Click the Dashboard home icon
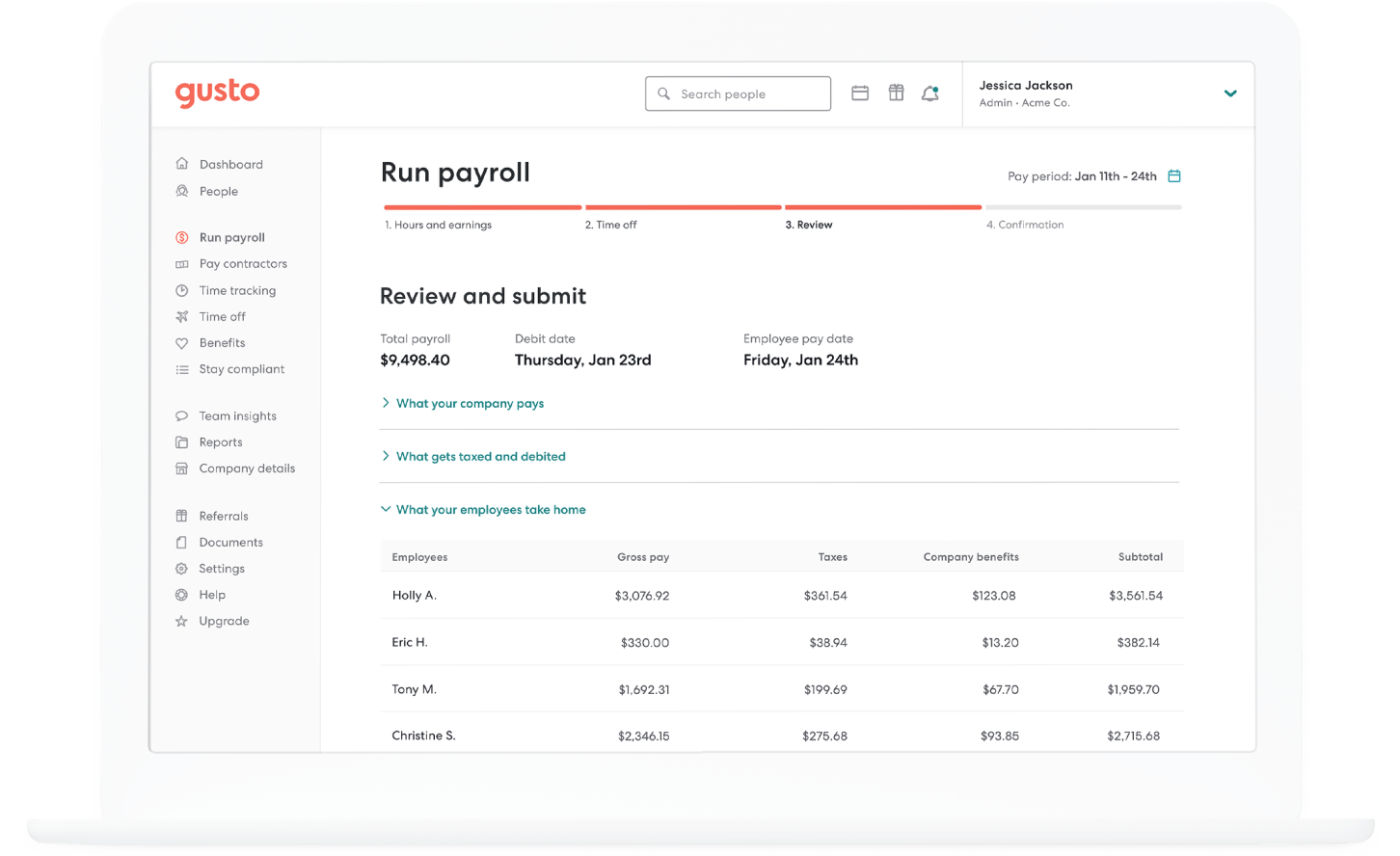Image resolution: width=1400 pixels, height=856 pixels. point(181,164)
